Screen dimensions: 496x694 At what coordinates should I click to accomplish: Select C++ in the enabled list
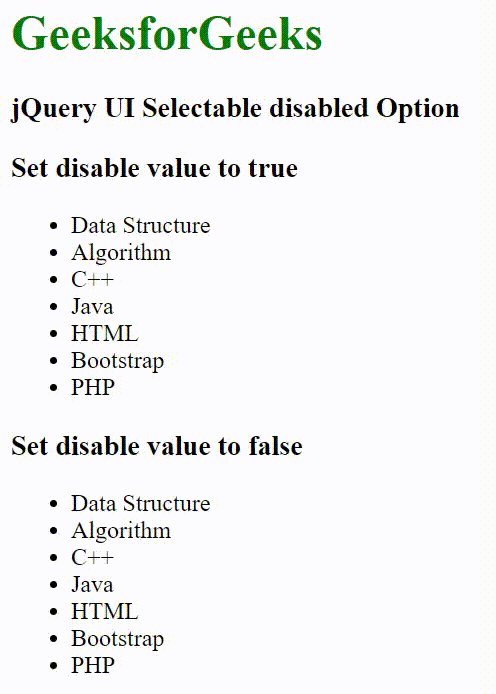pyautogui.click(x=92, y=558)
